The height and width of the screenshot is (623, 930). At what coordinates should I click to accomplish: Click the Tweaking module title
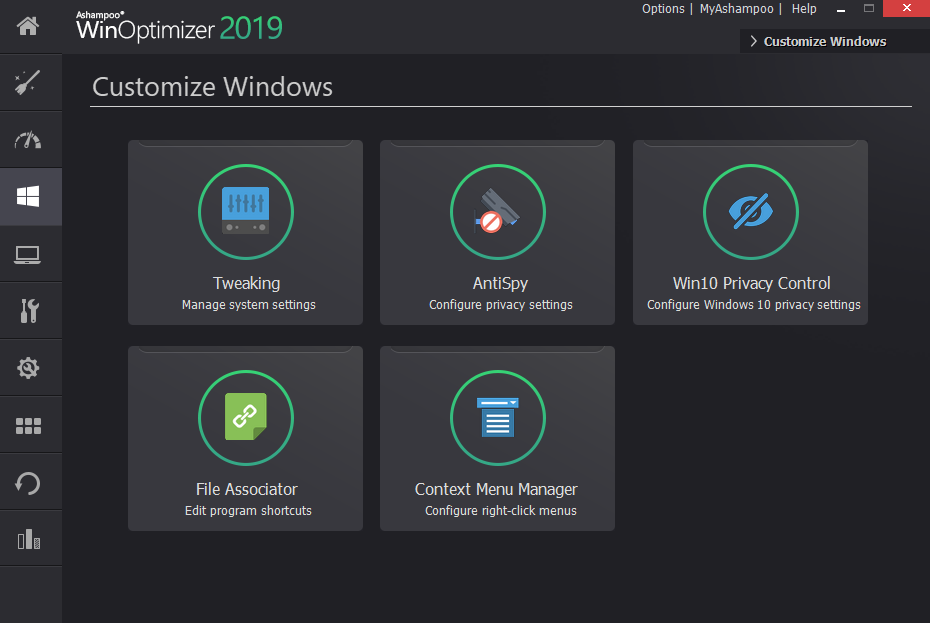click(x=247, y=284)
